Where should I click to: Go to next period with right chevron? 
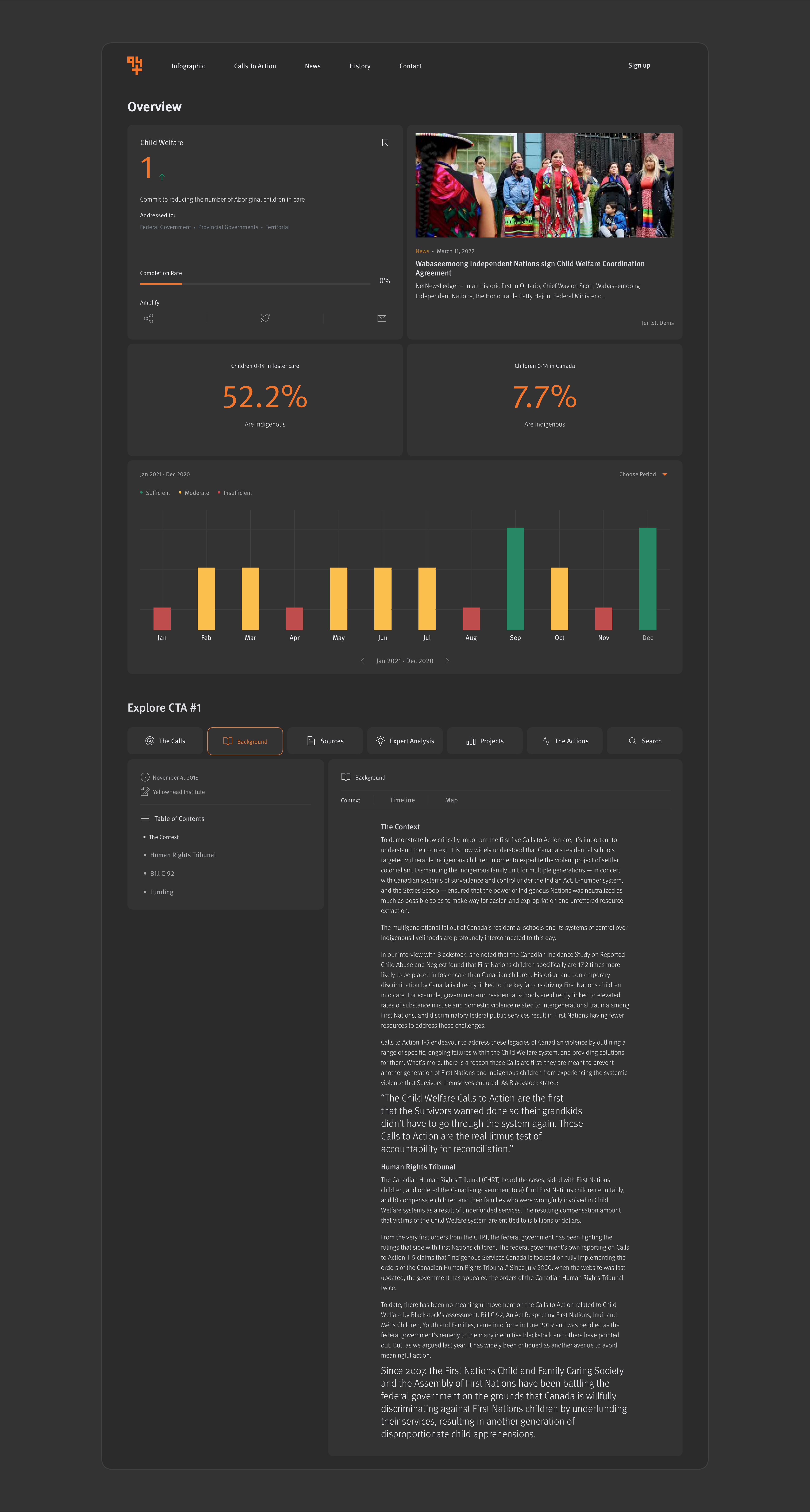point(447,661)
